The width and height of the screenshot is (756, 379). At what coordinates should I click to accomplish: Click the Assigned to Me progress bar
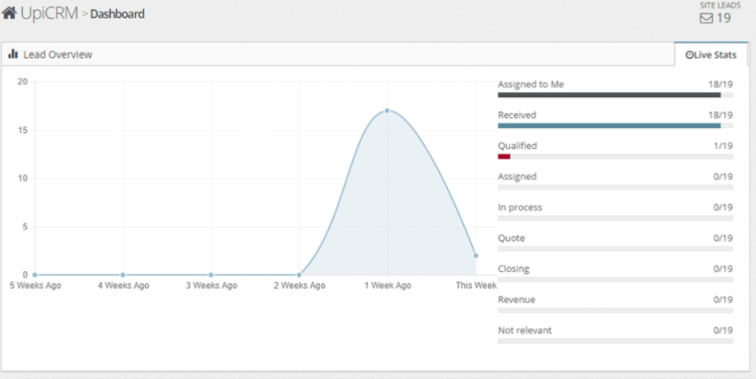615,95
